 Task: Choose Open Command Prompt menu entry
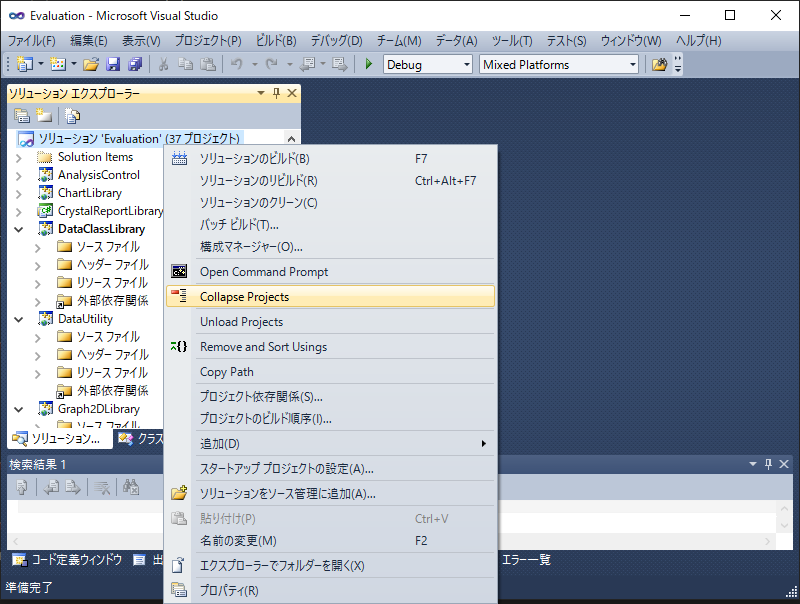(330, 272)
